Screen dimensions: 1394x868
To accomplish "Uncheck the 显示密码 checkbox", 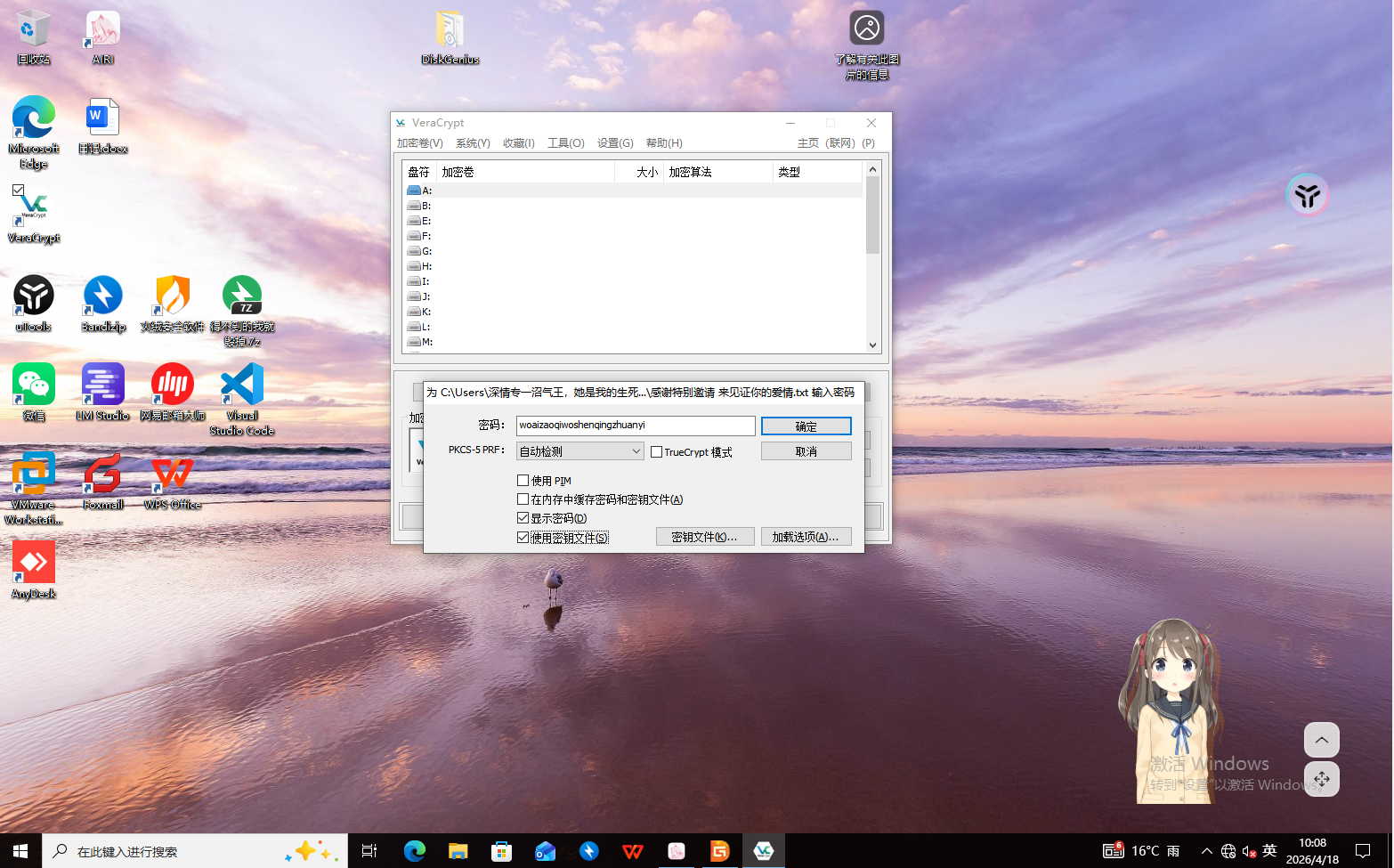I will (523, 518).
